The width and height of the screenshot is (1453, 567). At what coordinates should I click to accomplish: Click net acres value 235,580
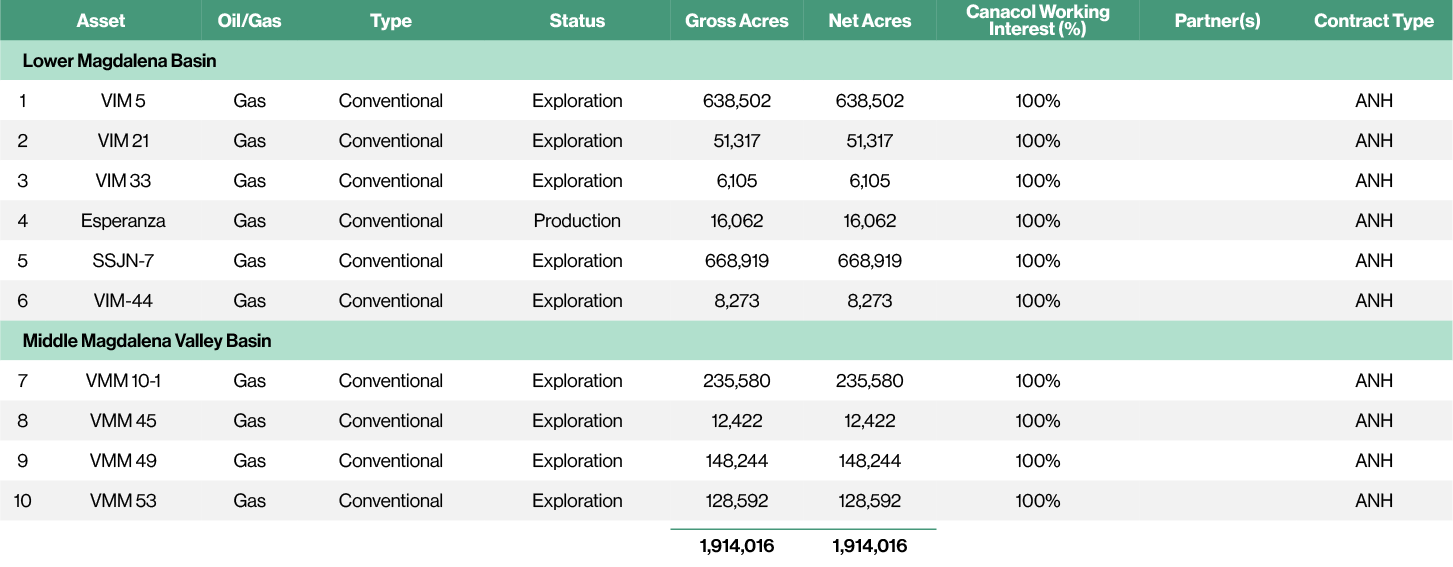(x=869, y=381)
